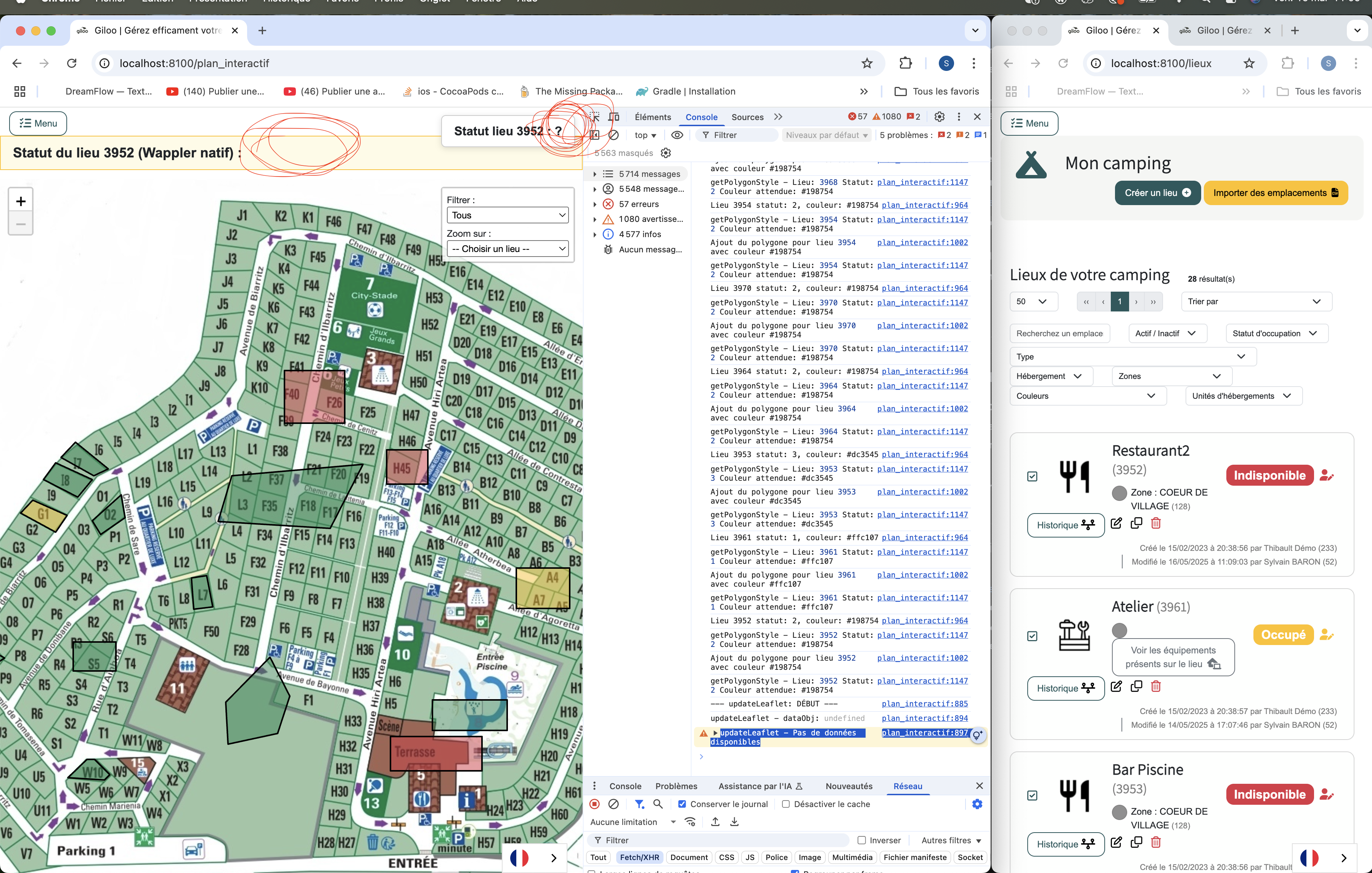Explain this warning with the AI lightbulb icon
The width and height of the screenshot is (1372, 873).
click(977, 735)
